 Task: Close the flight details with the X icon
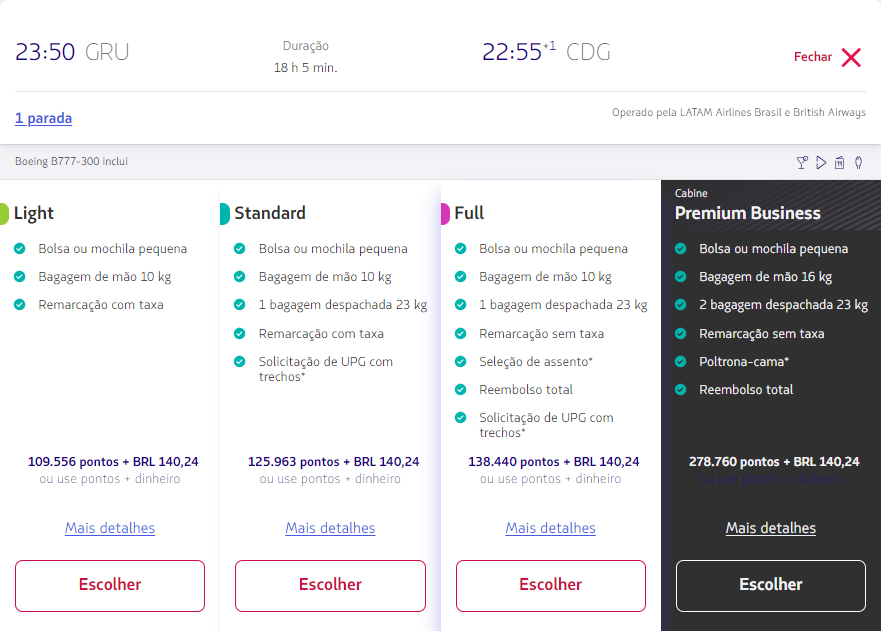click(x=851, y=57)
